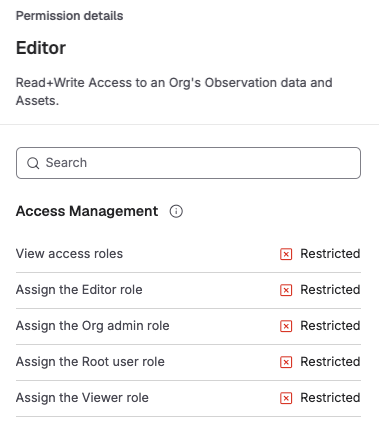Viewport: 379px width, 433px height.
Task: Click the red X icon for Assign the Viewer role
Action: click(x=286, y=398)
